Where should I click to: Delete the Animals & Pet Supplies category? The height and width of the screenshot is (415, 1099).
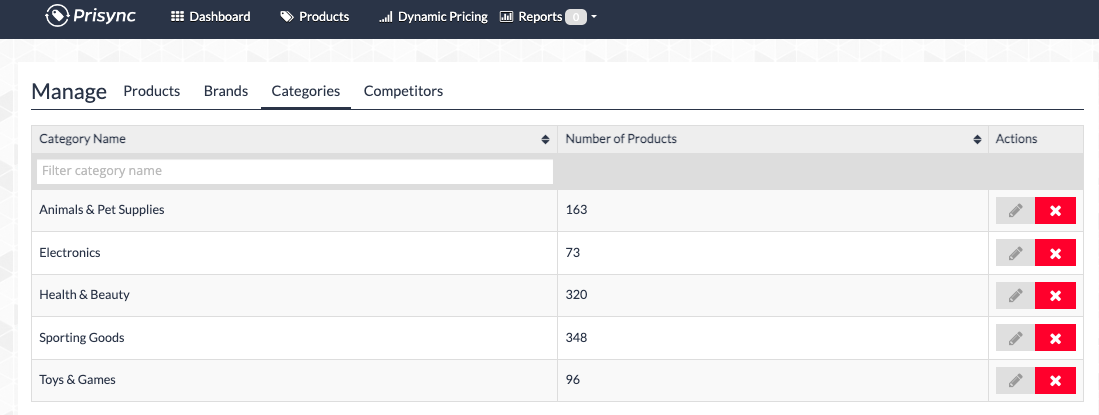(x=1055, y=211)
